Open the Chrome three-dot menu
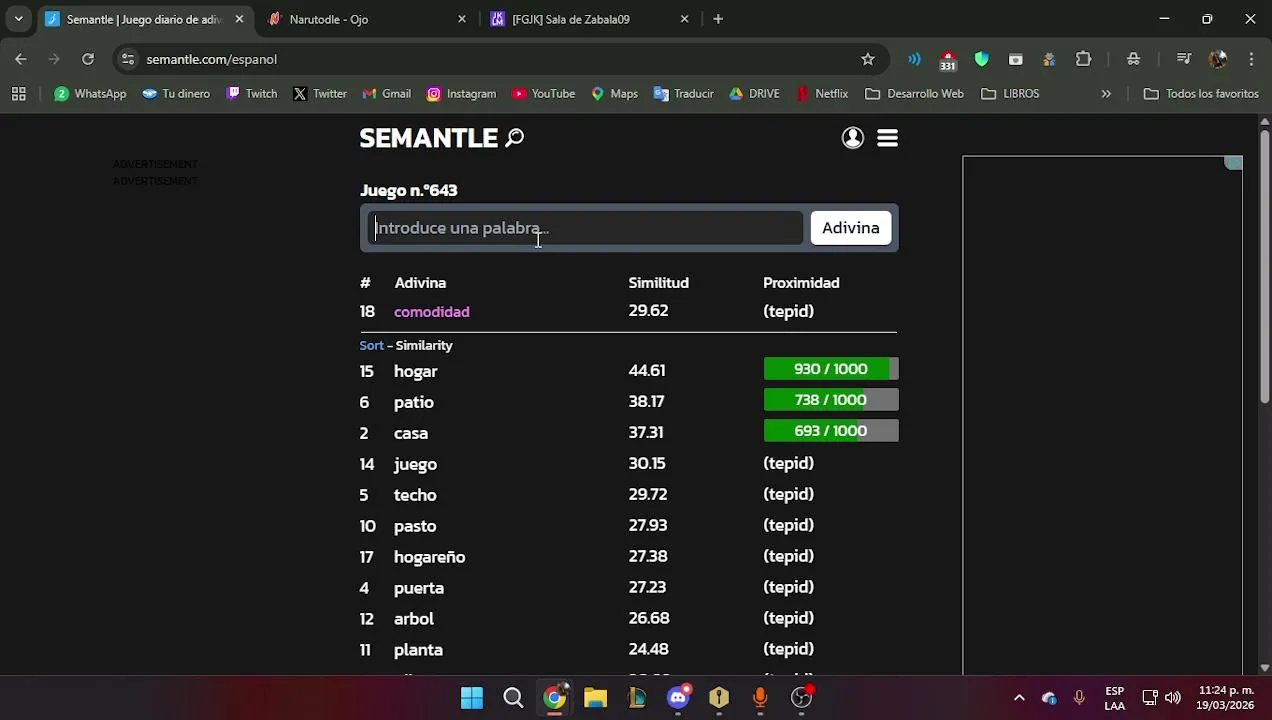The height and width of the screenshot is (720, 1272). pyautogui.click(x=1251, y=59)
